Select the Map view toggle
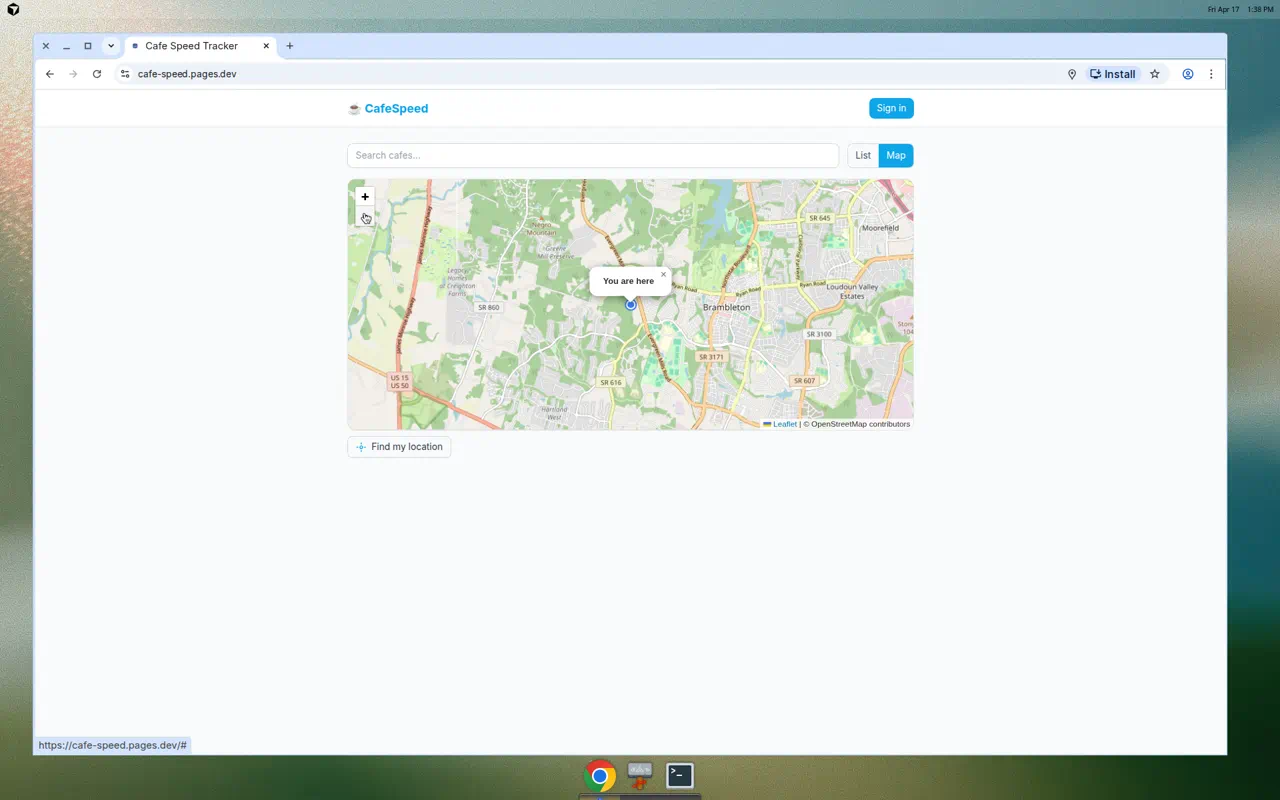This screenshot has height=800, width=1280. tap(896, 155)
